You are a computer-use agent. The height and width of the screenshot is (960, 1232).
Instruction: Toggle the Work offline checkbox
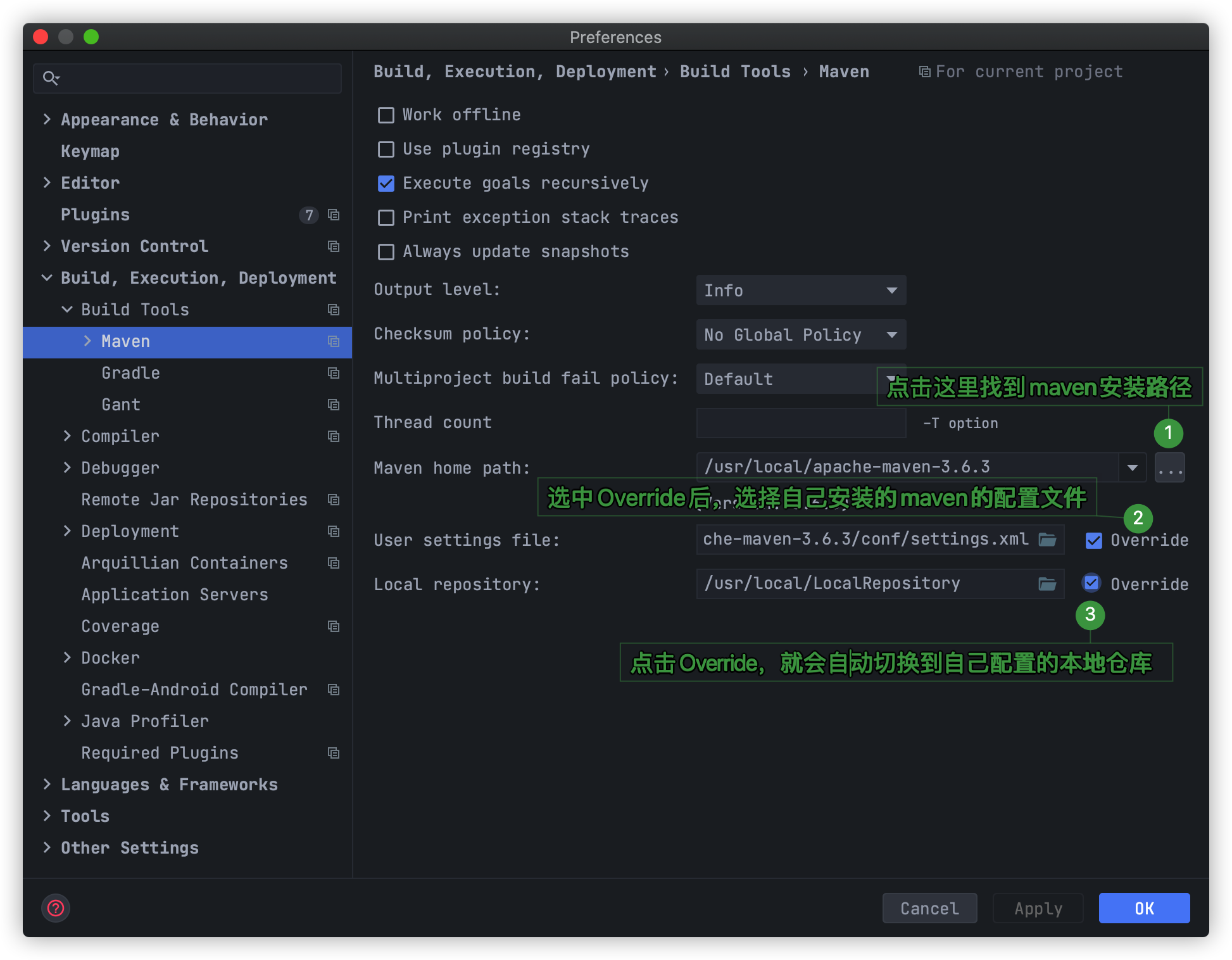385,115
